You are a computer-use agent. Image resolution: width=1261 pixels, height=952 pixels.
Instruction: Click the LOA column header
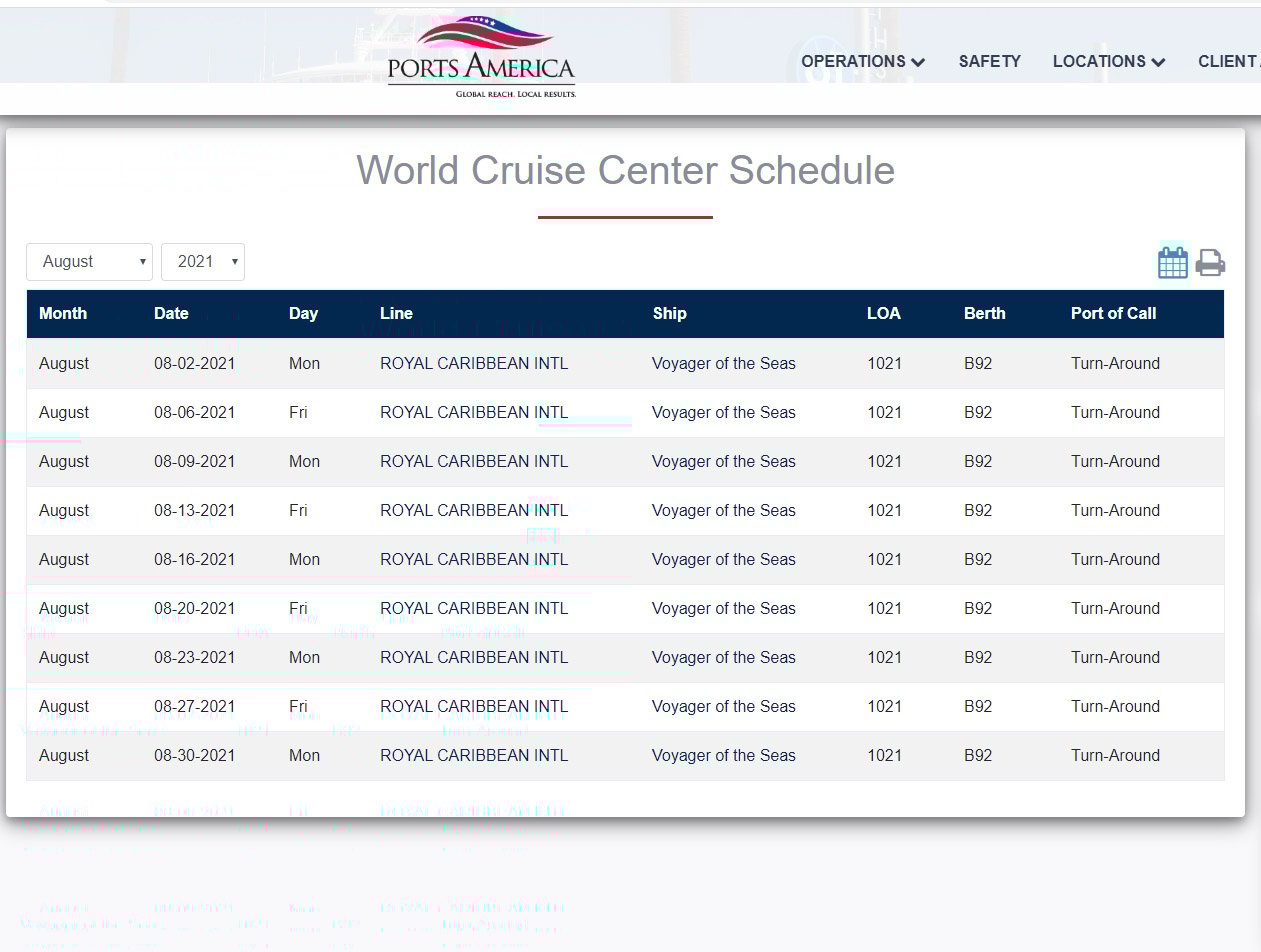point(884,313)
